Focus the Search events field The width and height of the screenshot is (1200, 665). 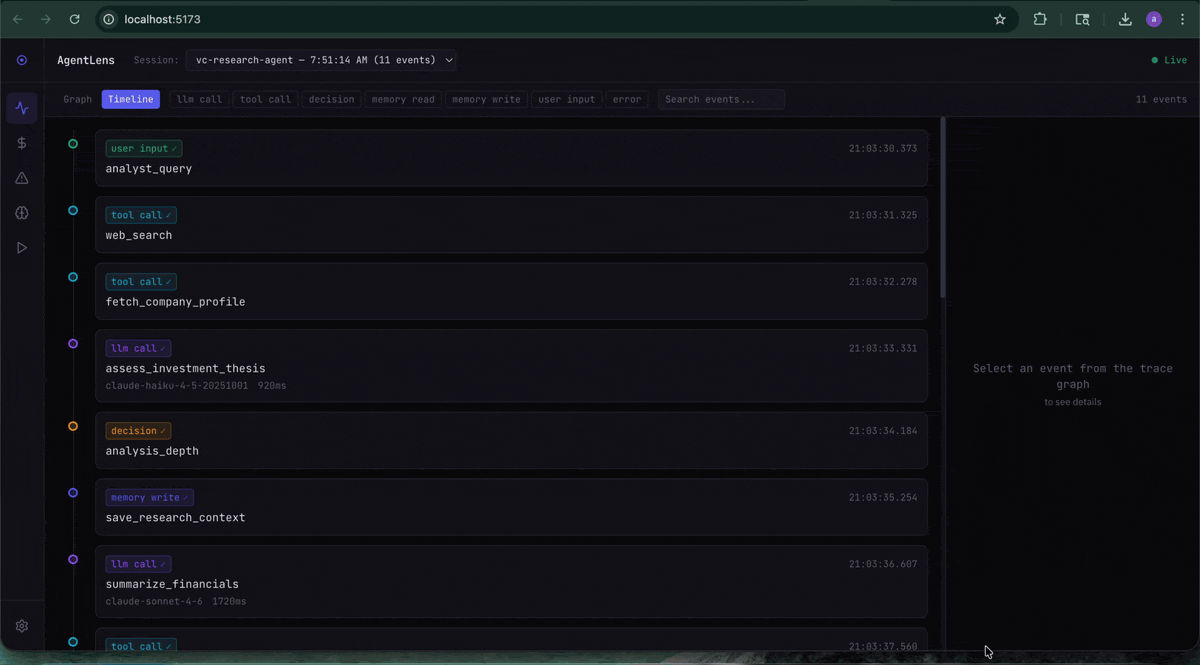click(x=721, y=99)
